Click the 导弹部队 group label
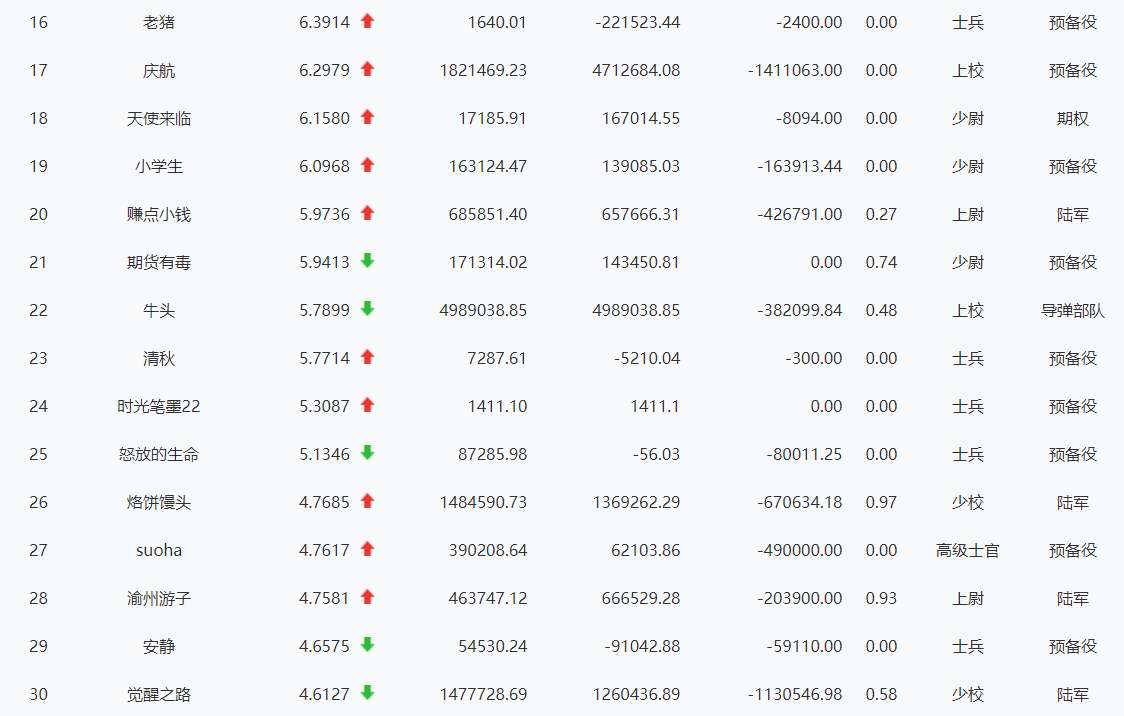Screen dimensions: 1124x716 1072,310
